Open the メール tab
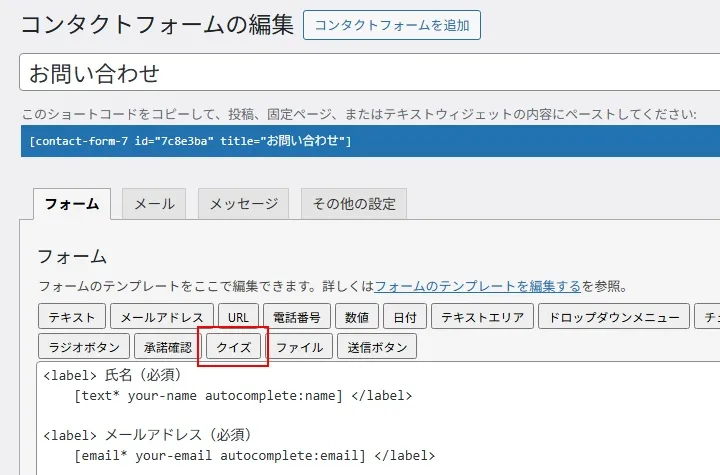This screenshot has height=475, width=720. [154, 204]
